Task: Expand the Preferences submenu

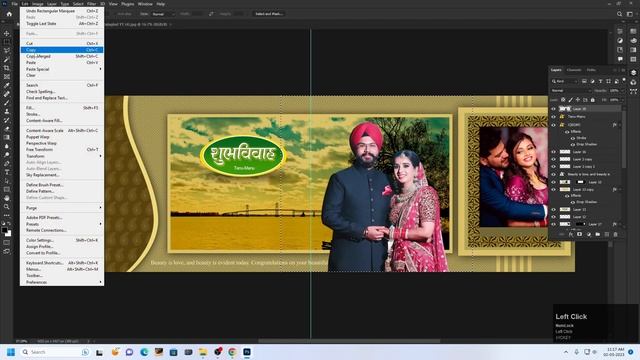Action: coord(62,282)
